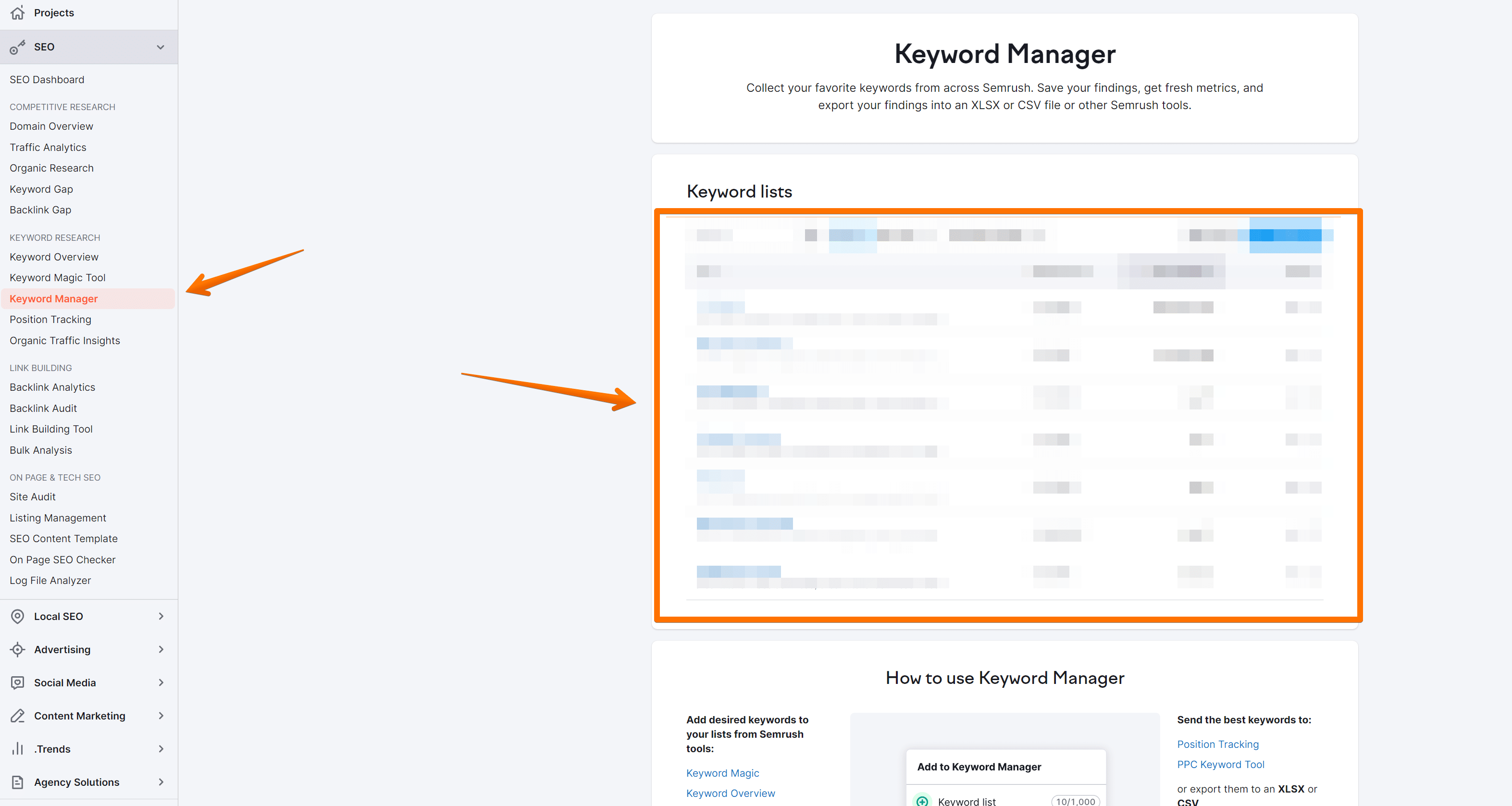Click the Social Media icon
1512x806 pixels.
[18, 683]
